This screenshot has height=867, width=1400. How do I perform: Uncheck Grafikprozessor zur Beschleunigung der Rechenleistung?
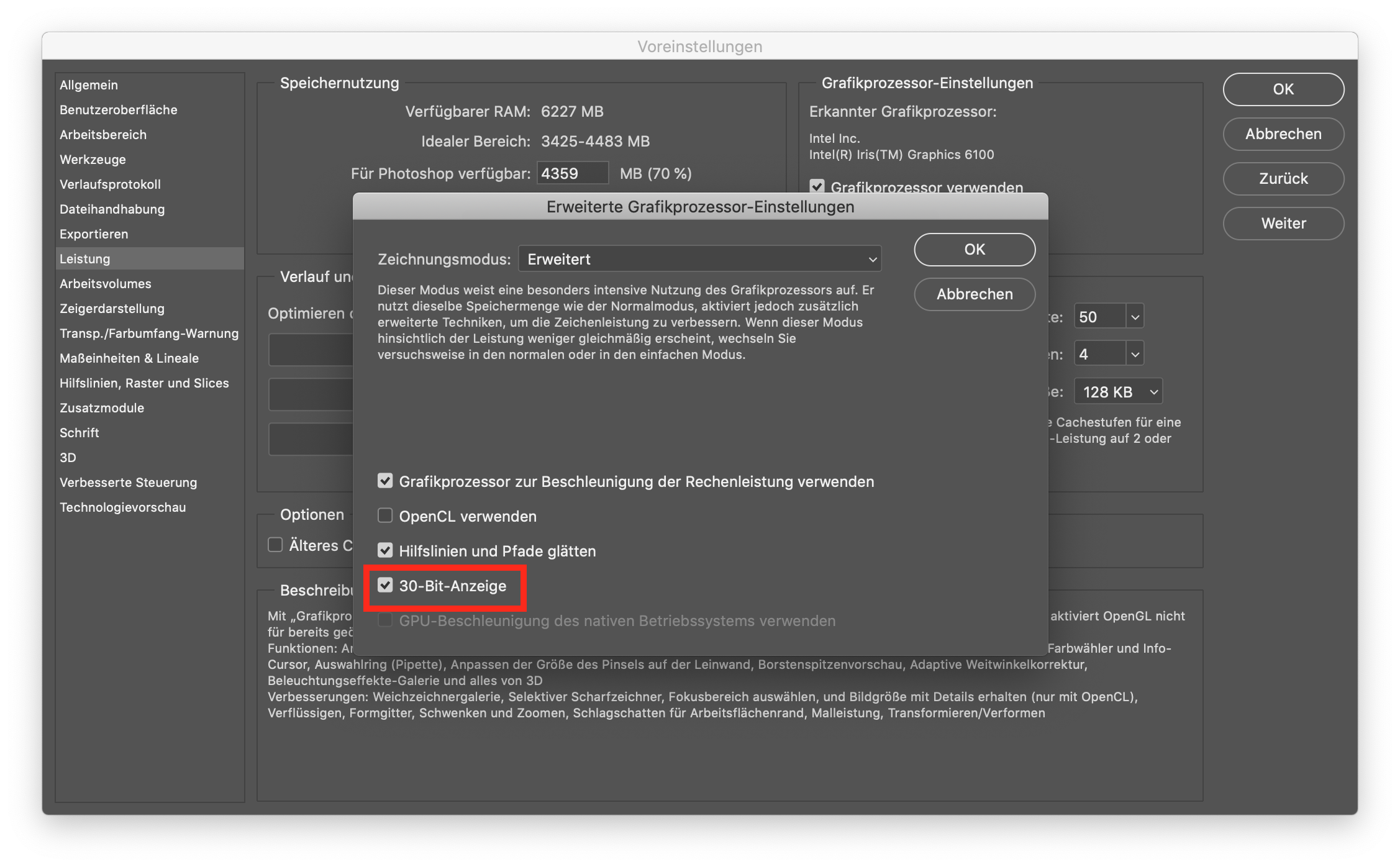(x=385, y=481)
